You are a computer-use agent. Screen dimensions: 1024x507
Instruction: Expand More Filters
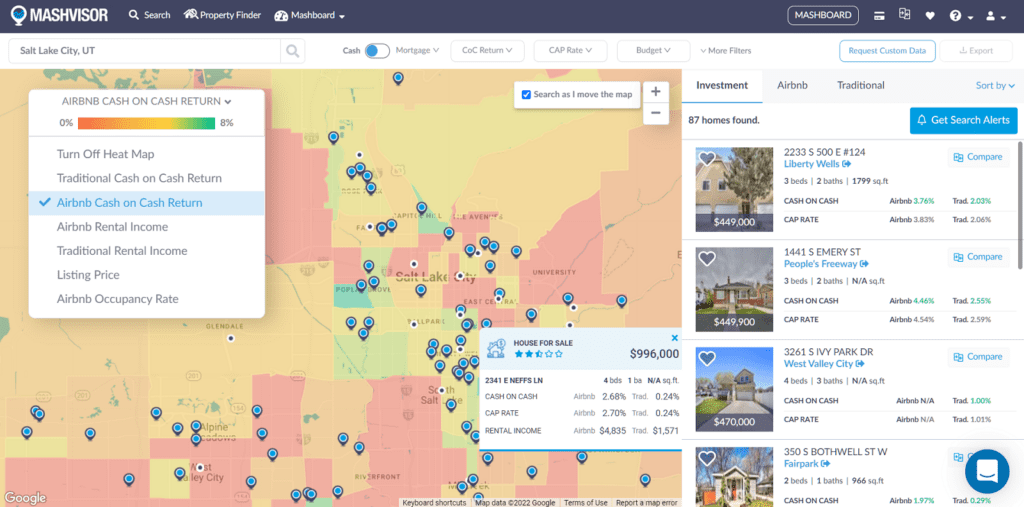[726, 50]
